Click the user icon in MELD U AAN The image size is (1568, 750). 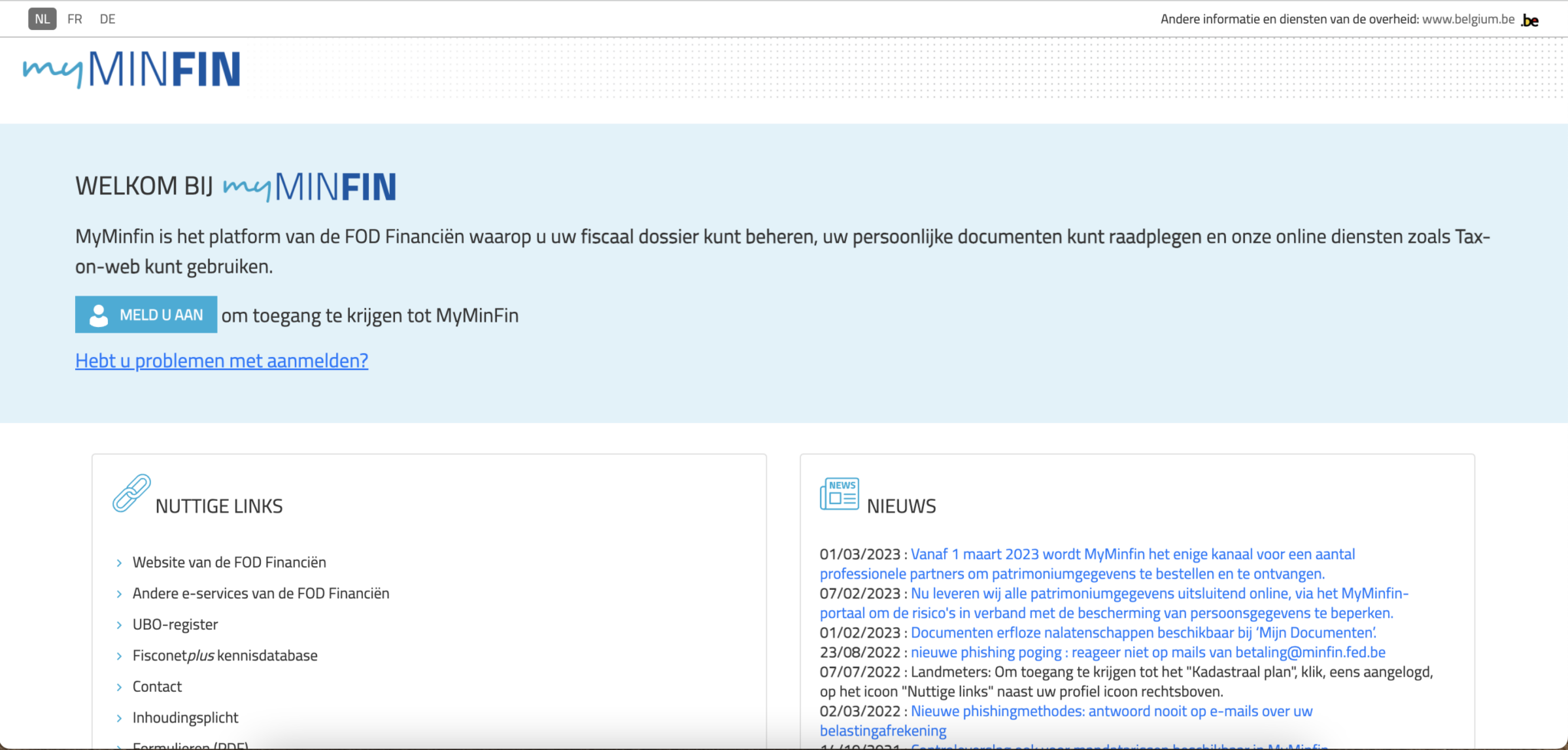pos(99,316)
